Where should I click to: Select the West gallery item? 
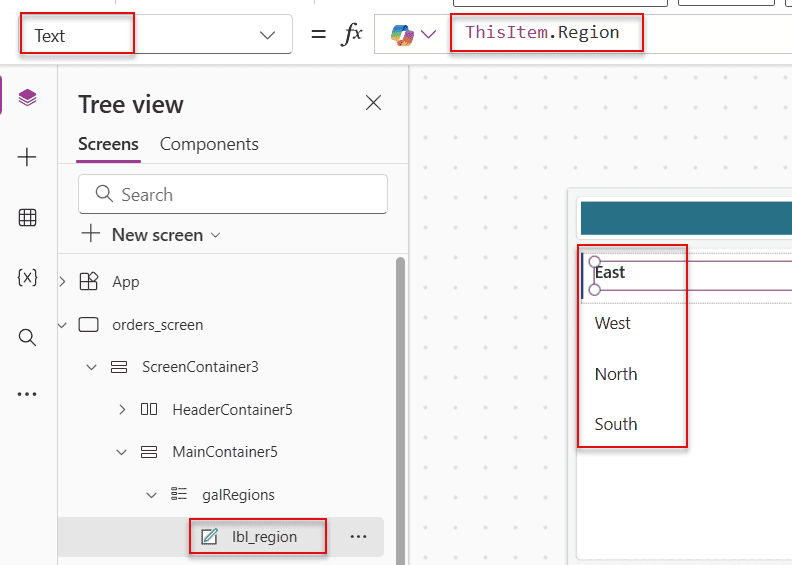(613, 323)
